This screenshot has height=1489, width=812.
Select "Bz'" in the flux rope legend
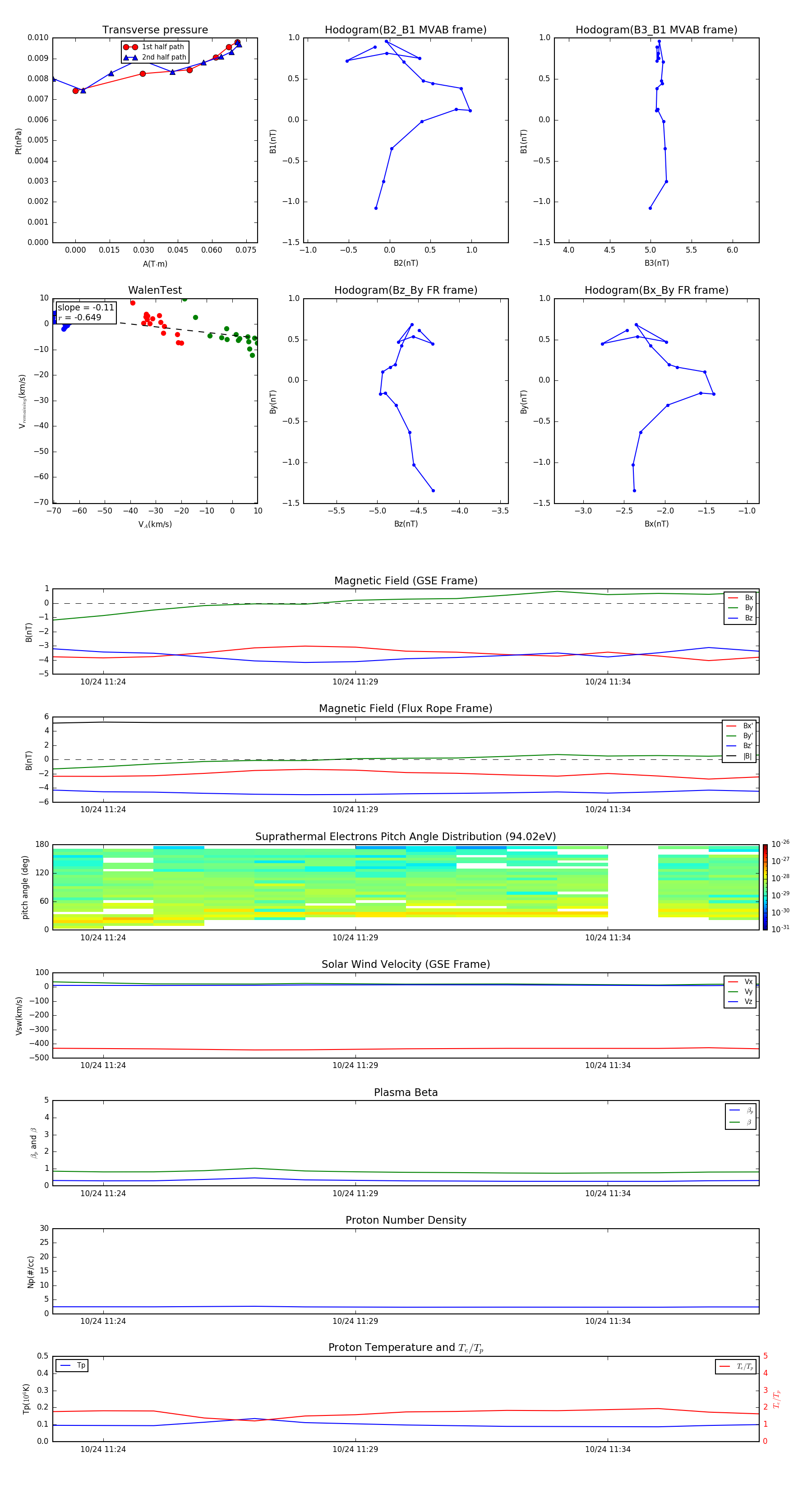point(739,746)
